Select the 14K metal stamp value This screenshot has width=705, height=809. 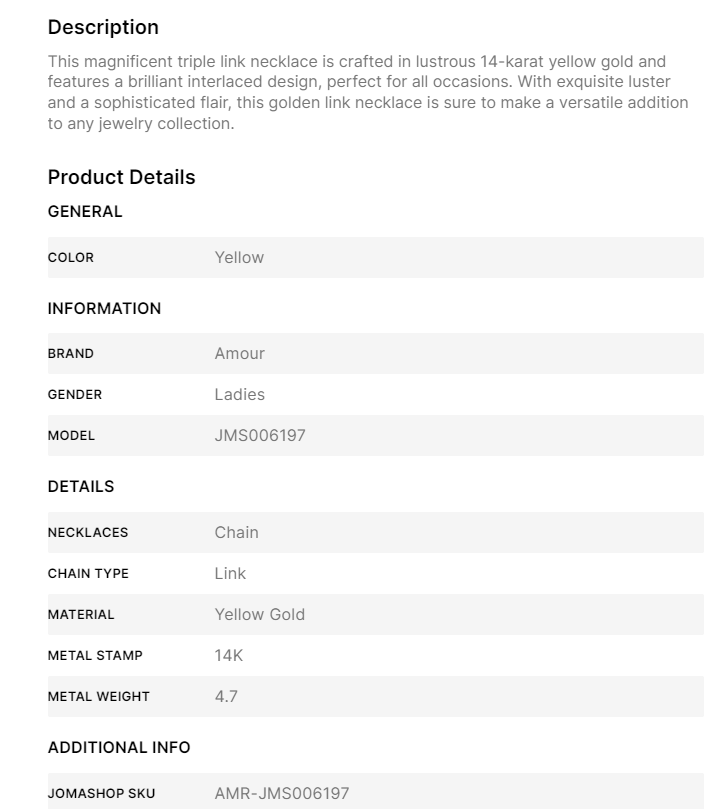click(x=229, y=656)
